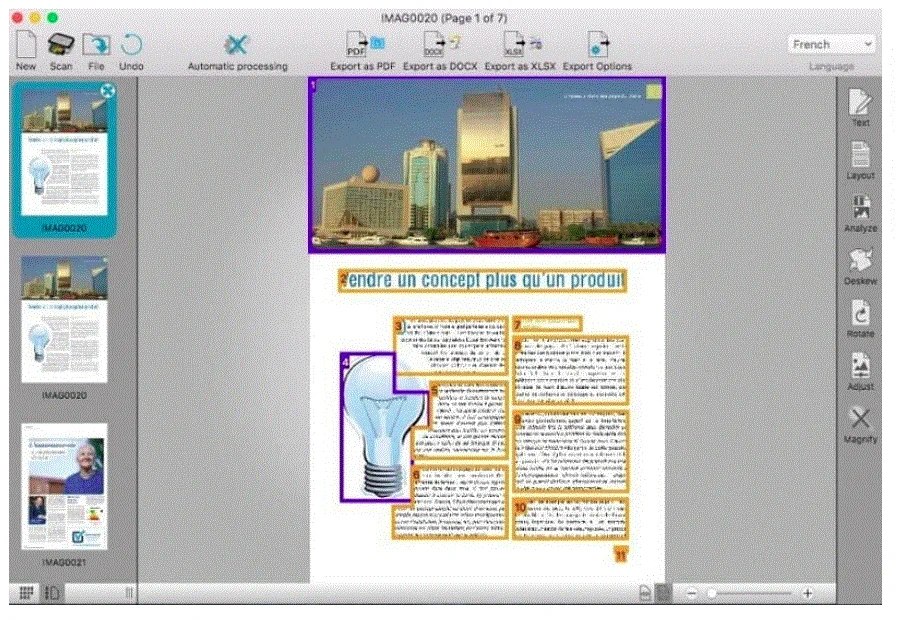The height and width of the screenshot is (621, 897).
Task: Zoom in with the plus button
Action: click(x=807, y=594)
